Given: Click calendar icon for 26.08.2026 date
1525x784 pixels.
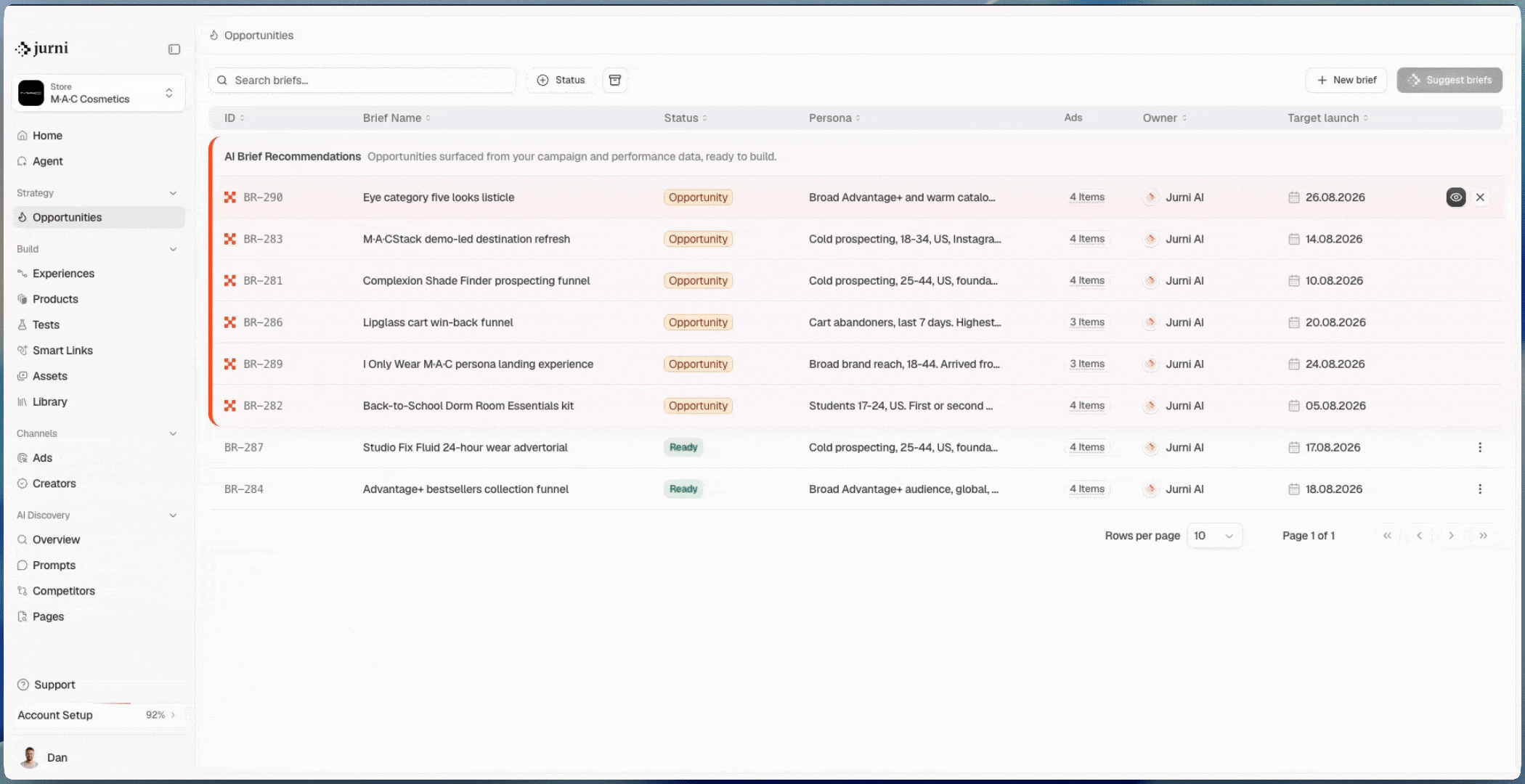Looking at the screenshot, I should 1294,197.
